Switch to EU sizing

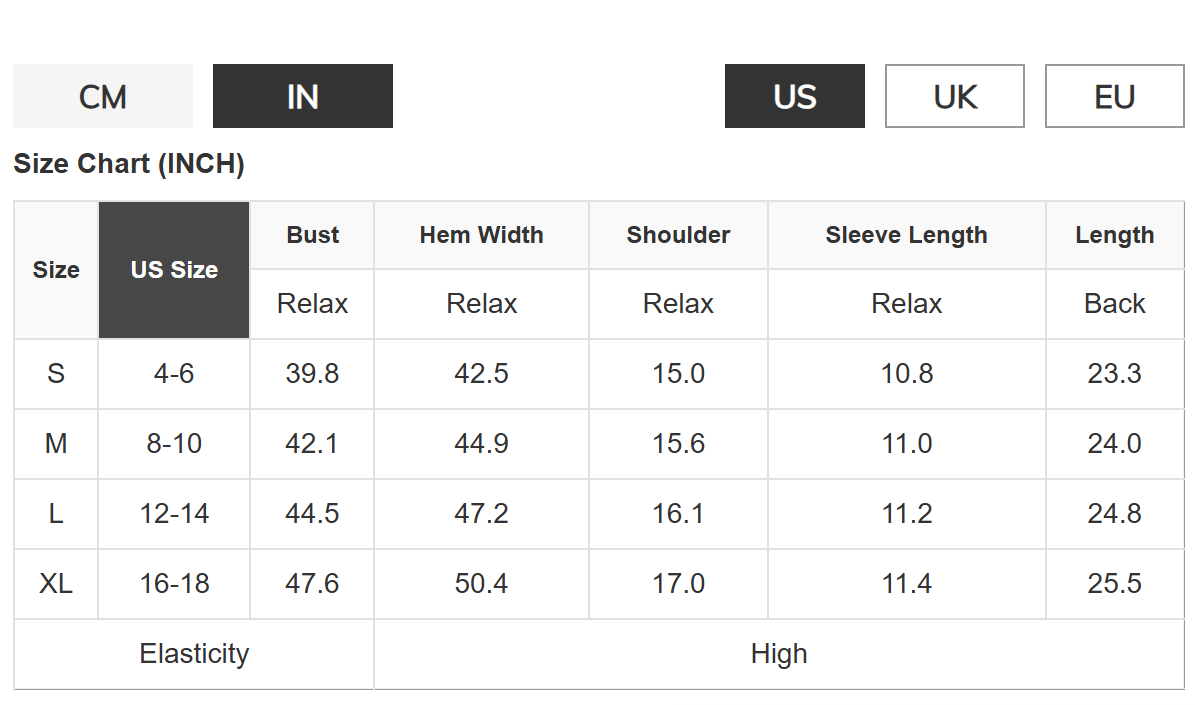click(x=1114, y=97)
